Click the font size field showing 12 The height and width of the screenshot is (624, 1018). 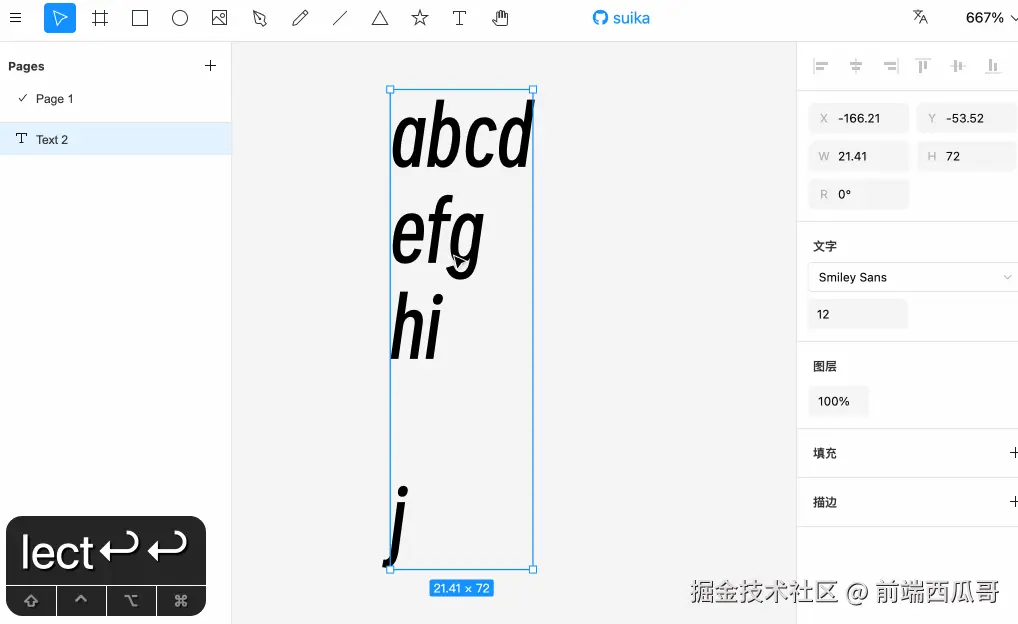(857, 314)
